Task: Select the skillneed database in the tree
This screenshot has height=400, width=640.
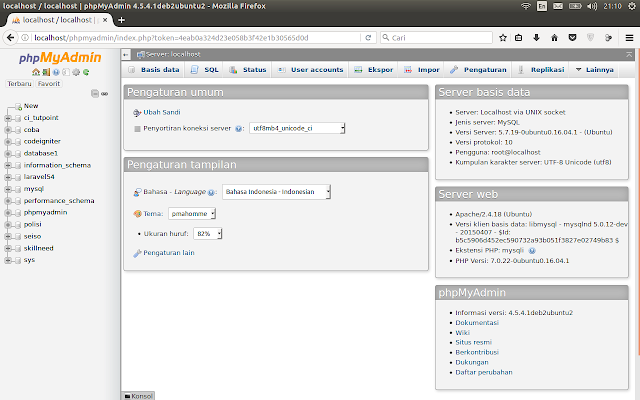Action: [x=38, y=248]
